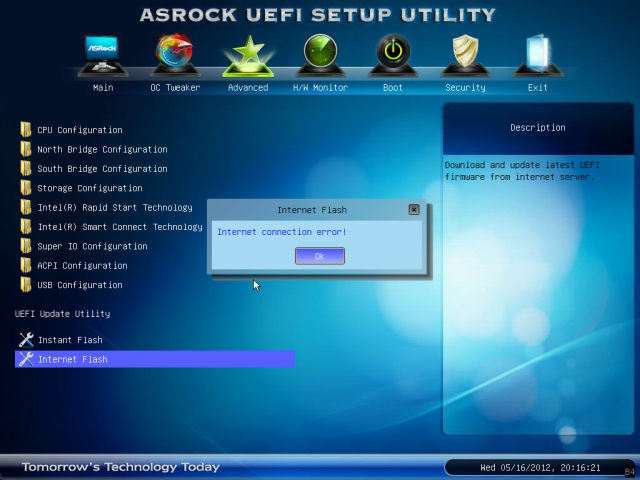The image size is (640, 480).
Task: Click the 'Download and update latest UEFI' description
Action: 522,171
